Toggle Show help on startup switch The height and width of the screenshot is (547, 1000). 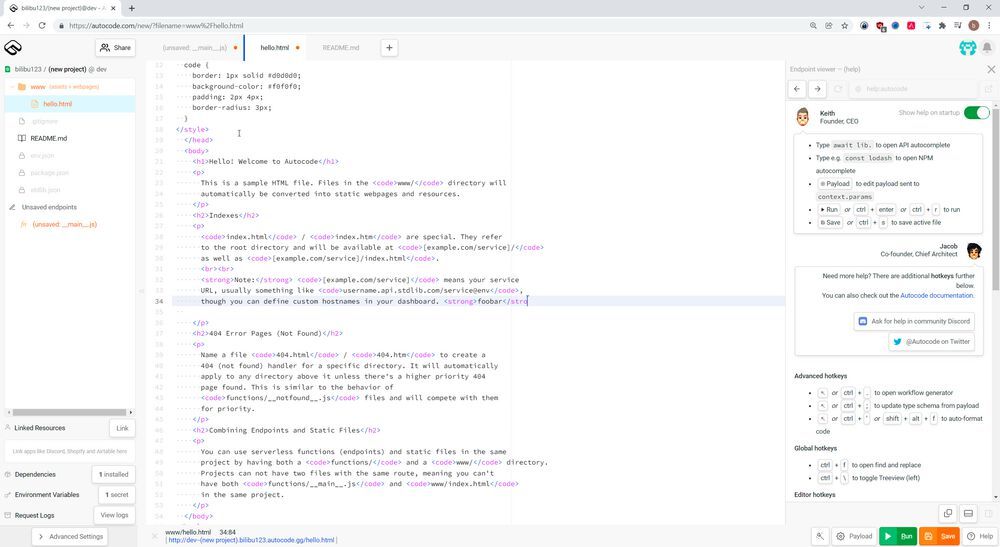[x=976, y=113]
